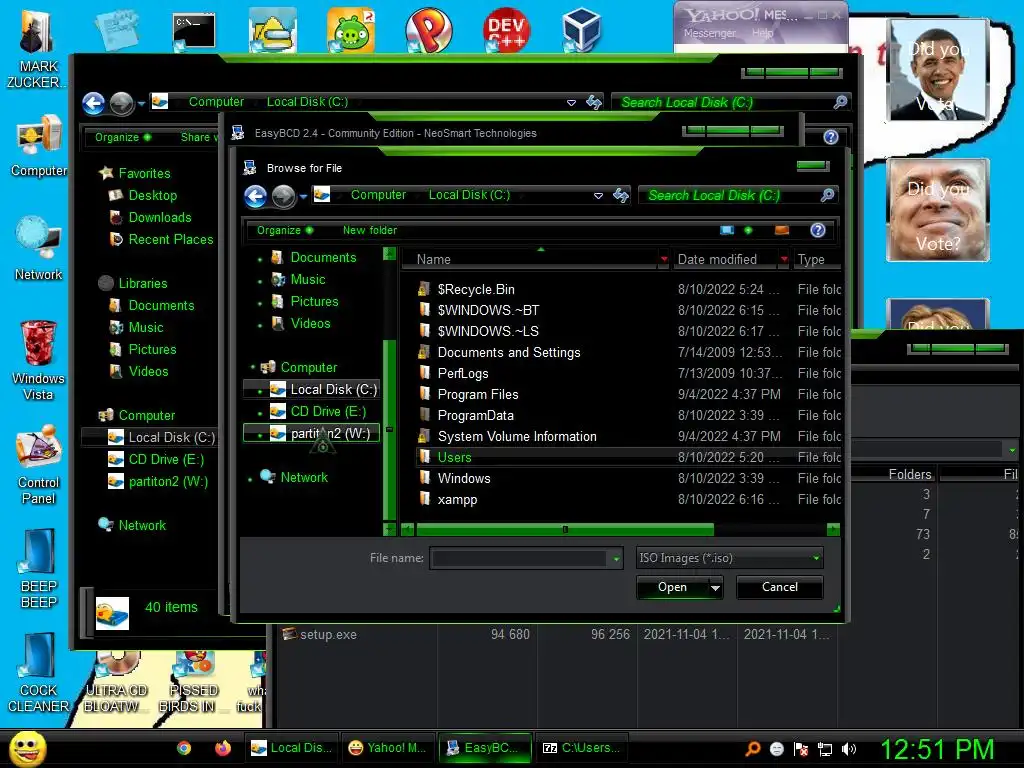Open File name history dropdown arrow
This screenshot has width=1024, height=768.
(x=616, y=559)
